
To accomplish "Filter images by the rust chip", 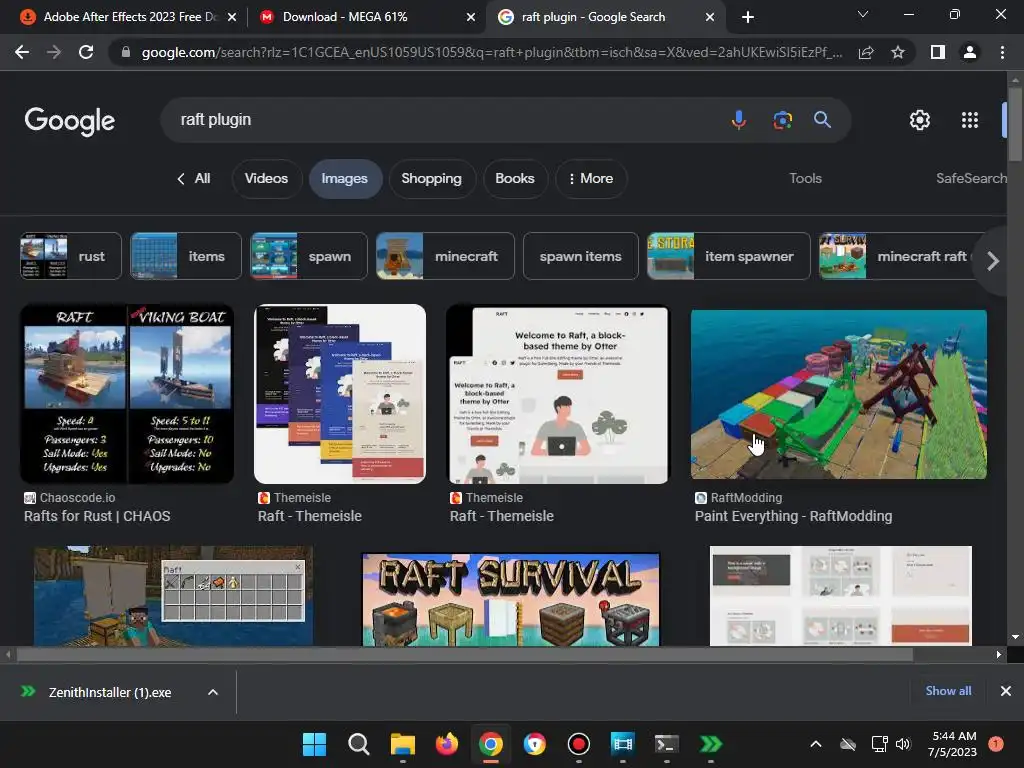I will (x=71, y=257).
